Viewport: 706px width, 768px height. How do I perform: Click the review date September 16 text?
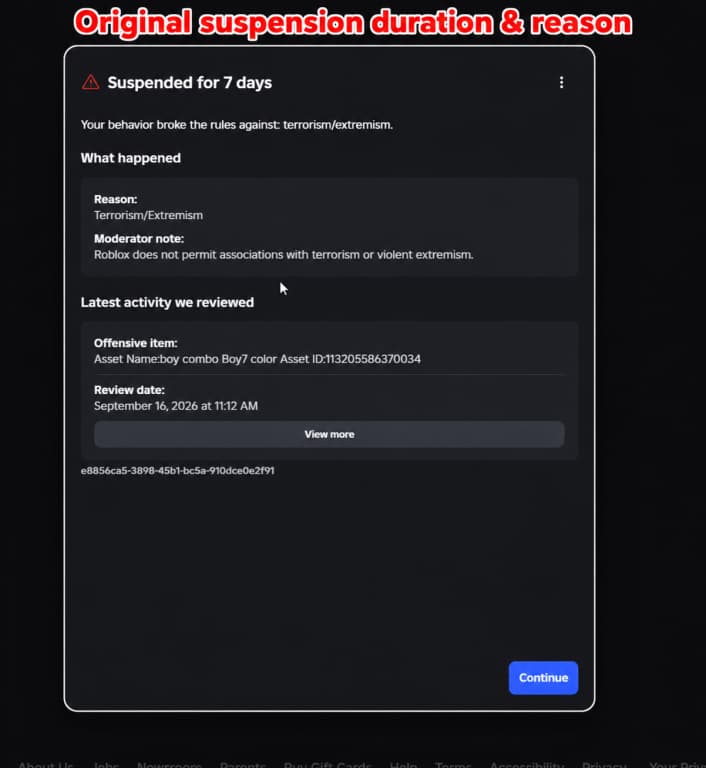pyautogui.click(x=176, y=406)
